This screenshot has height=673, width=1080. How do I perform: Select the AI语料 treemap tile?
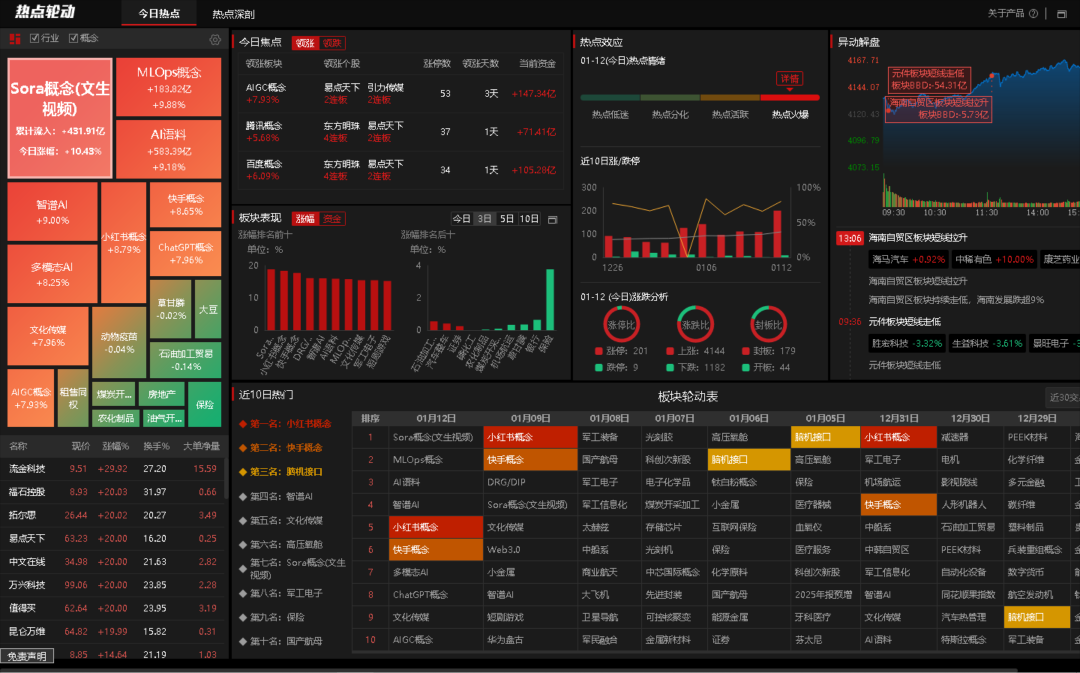169,149
